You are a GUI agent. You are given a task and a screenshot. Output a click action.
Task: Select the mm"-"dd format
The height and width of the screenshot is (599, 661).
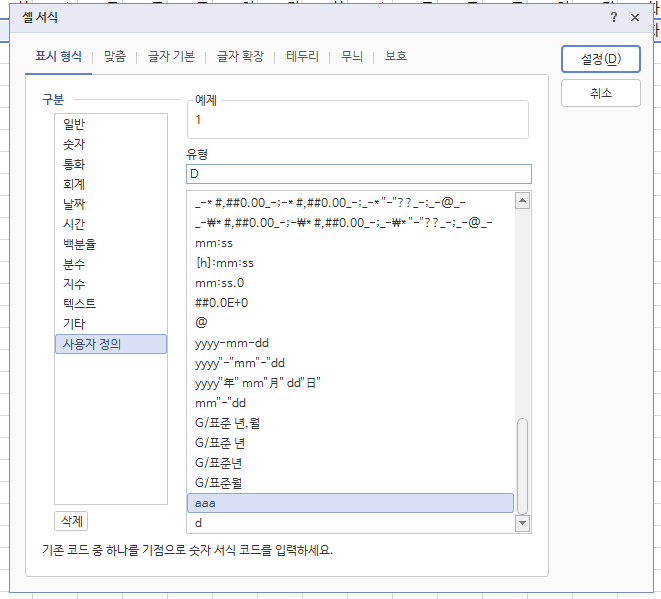click(350, 403)
